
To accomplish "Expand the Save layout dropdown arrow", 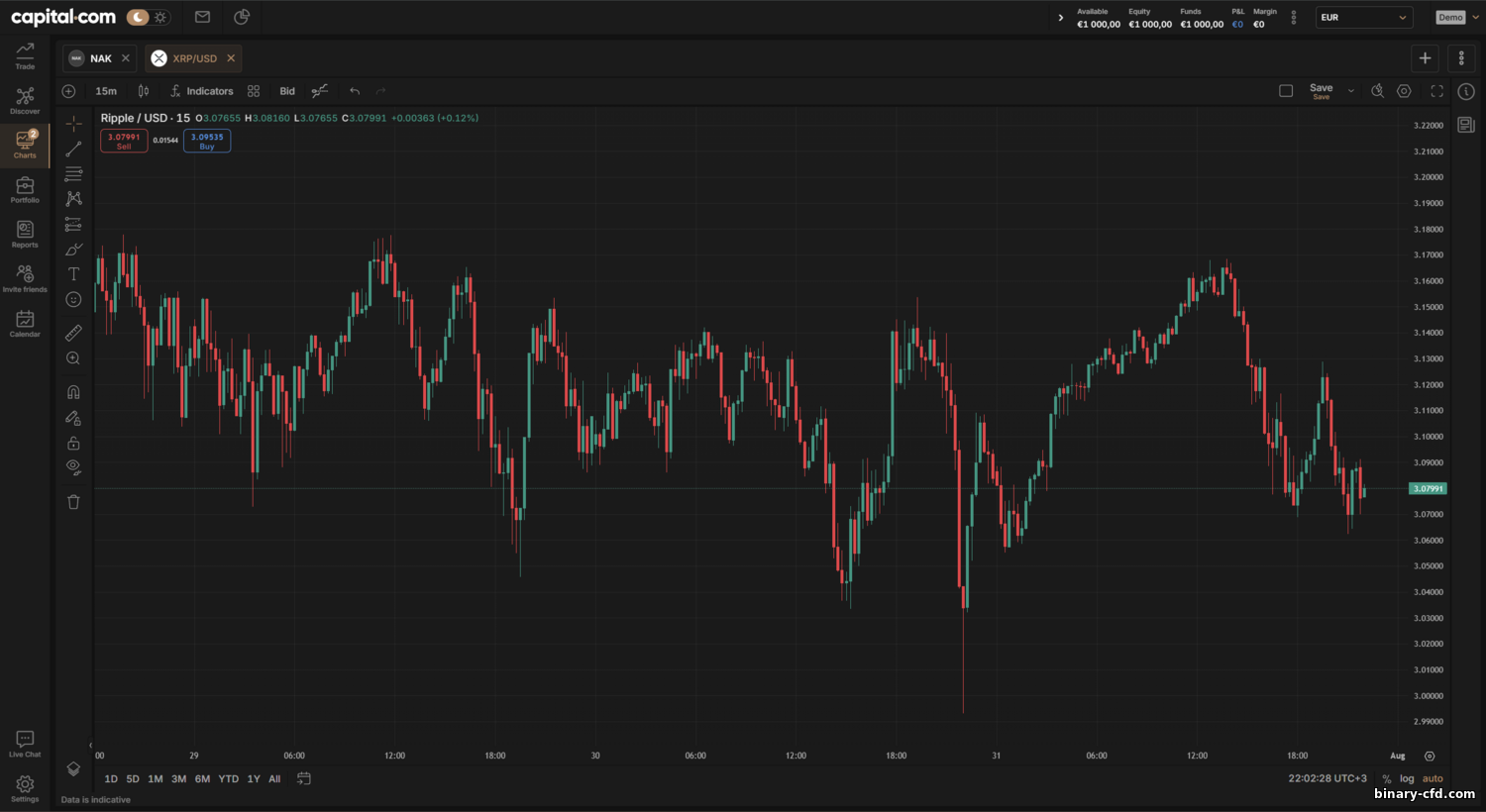I will pyautogui.click(x=1350, y=91).
